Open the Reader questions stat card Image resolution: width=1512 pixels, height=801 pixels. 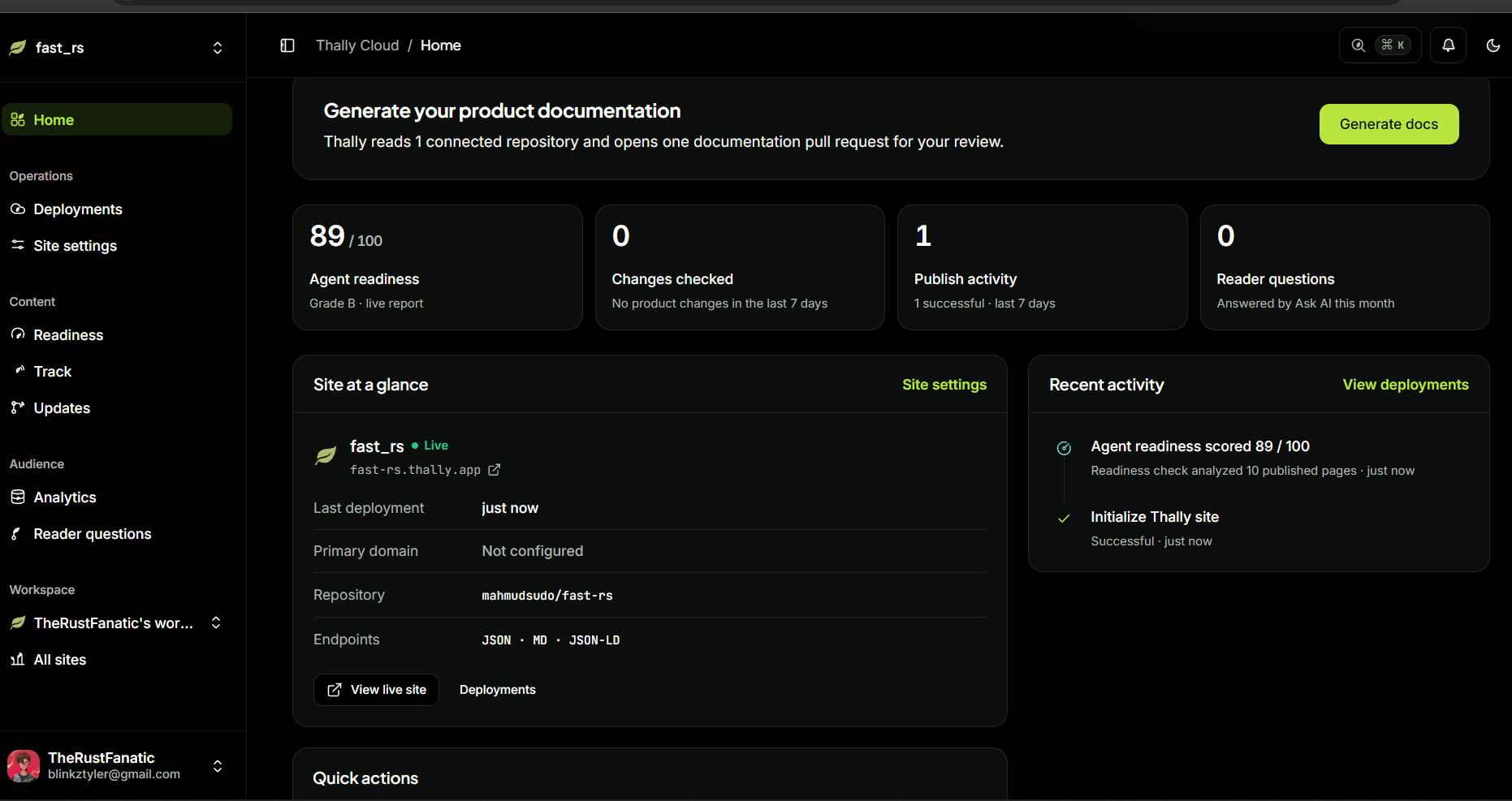coord(1345,267)
